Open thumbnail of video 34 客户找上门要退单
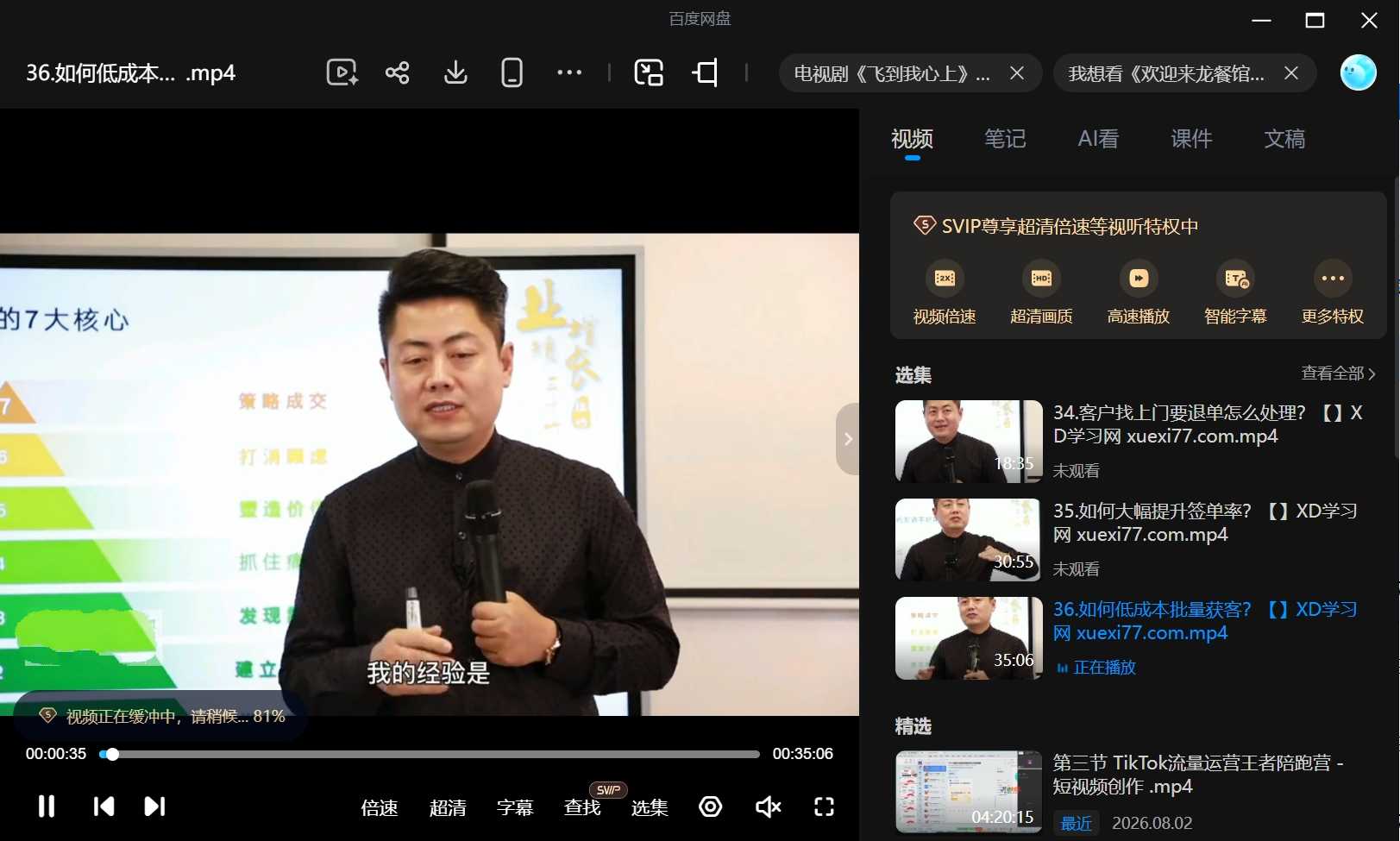1400x841 pixels. pyautogui.click(x=969, y=442)
